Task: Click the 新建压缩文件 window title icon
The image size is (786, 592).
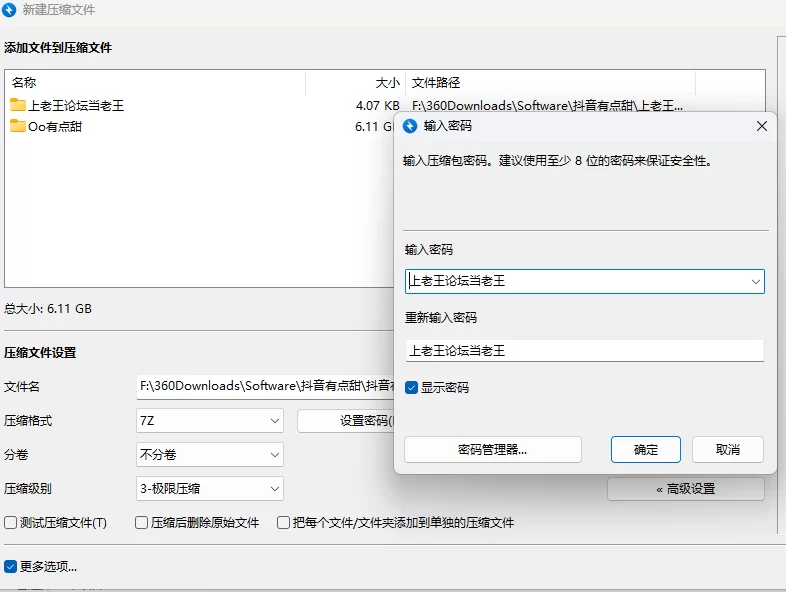Action: [9, 10]
